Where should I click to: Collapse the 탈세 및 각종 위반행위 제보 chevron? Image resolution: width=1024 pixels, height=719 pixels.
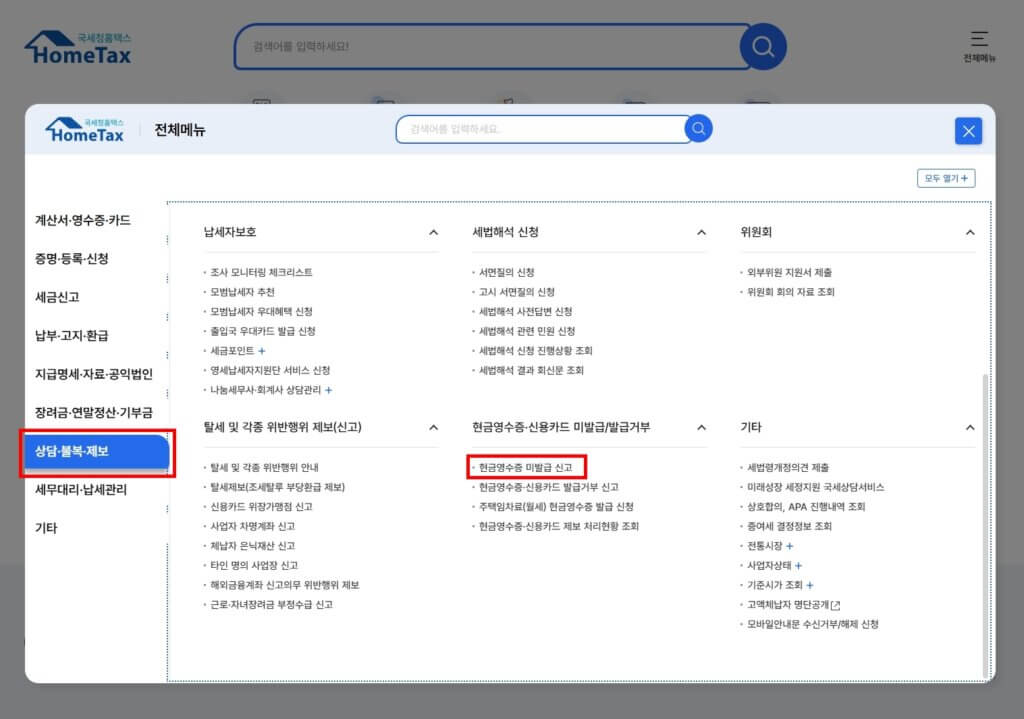(x=434, y=428)
